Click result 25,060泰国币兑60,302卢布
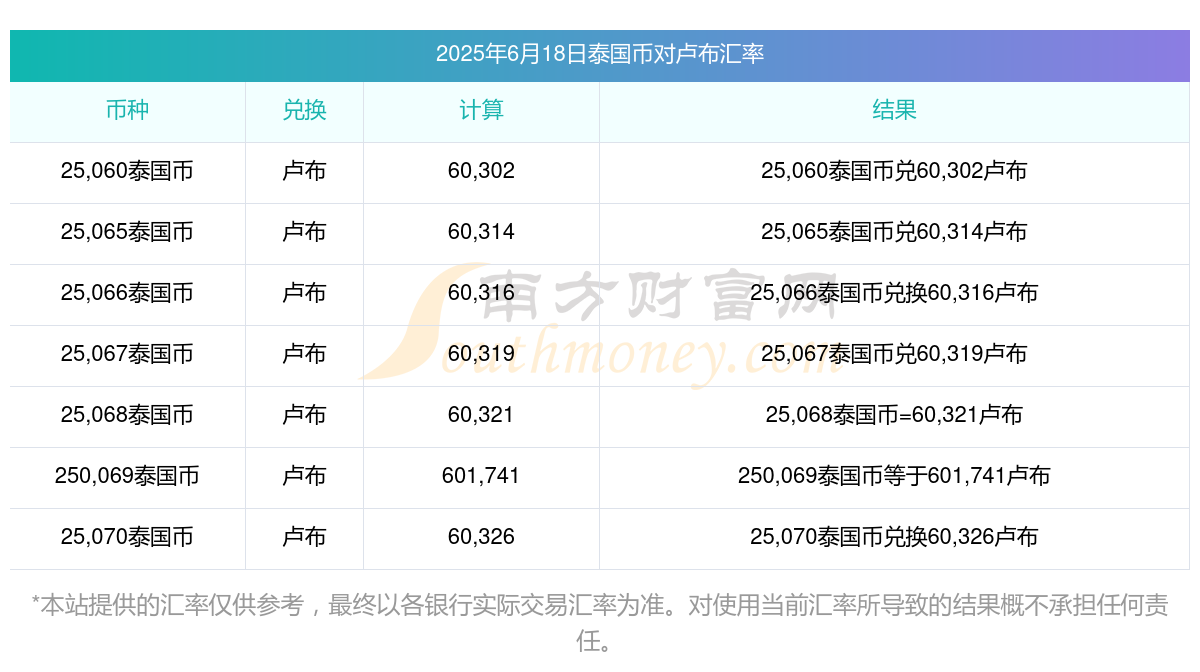 (x=894, y=171)
